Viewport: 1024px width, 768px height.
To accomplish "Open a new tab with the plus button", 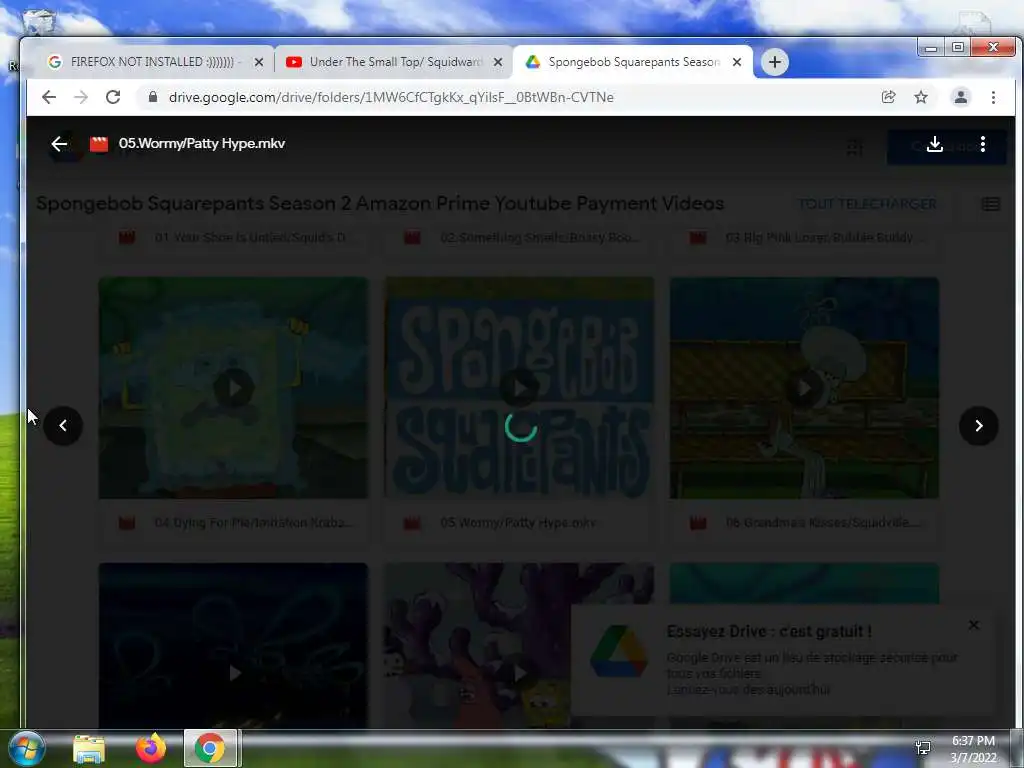I will pyautogui.click(x=775, y=62).
